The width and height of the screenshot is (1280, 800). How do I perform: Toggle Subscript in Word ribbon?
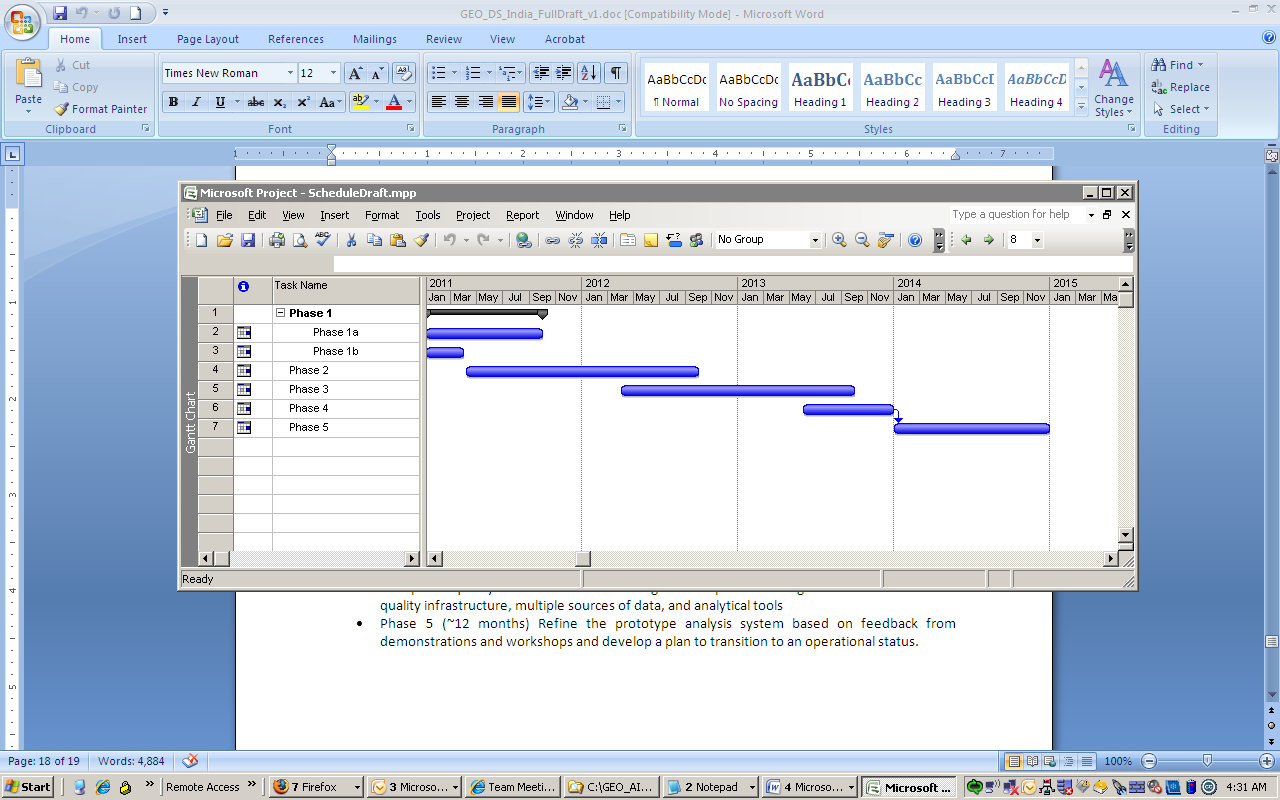click(x=280, y=102)
